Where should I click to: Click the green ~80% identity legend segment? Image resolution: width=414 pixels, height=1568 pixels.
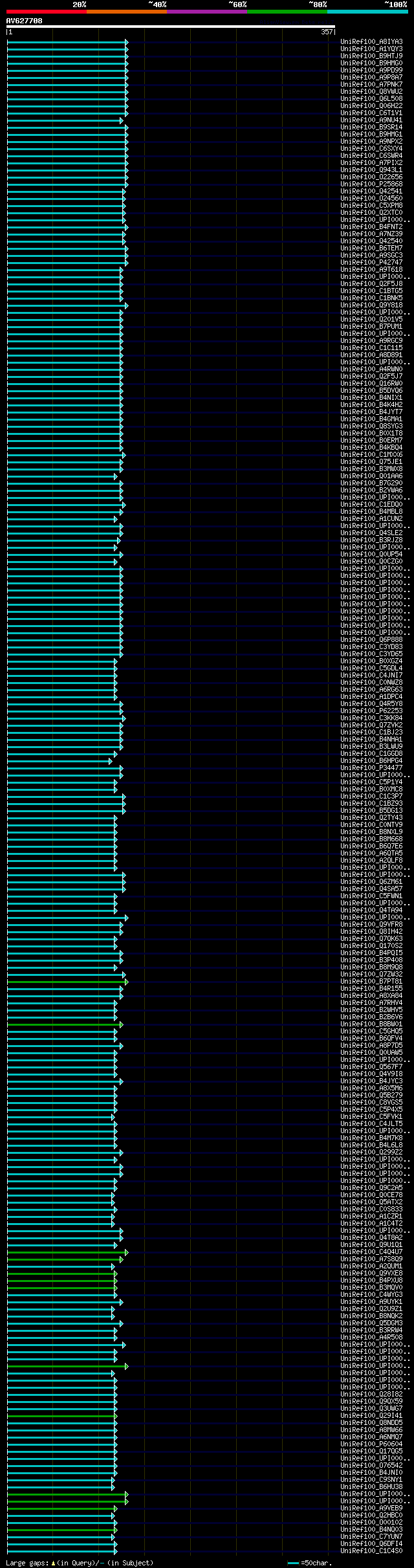coord(287,12)
